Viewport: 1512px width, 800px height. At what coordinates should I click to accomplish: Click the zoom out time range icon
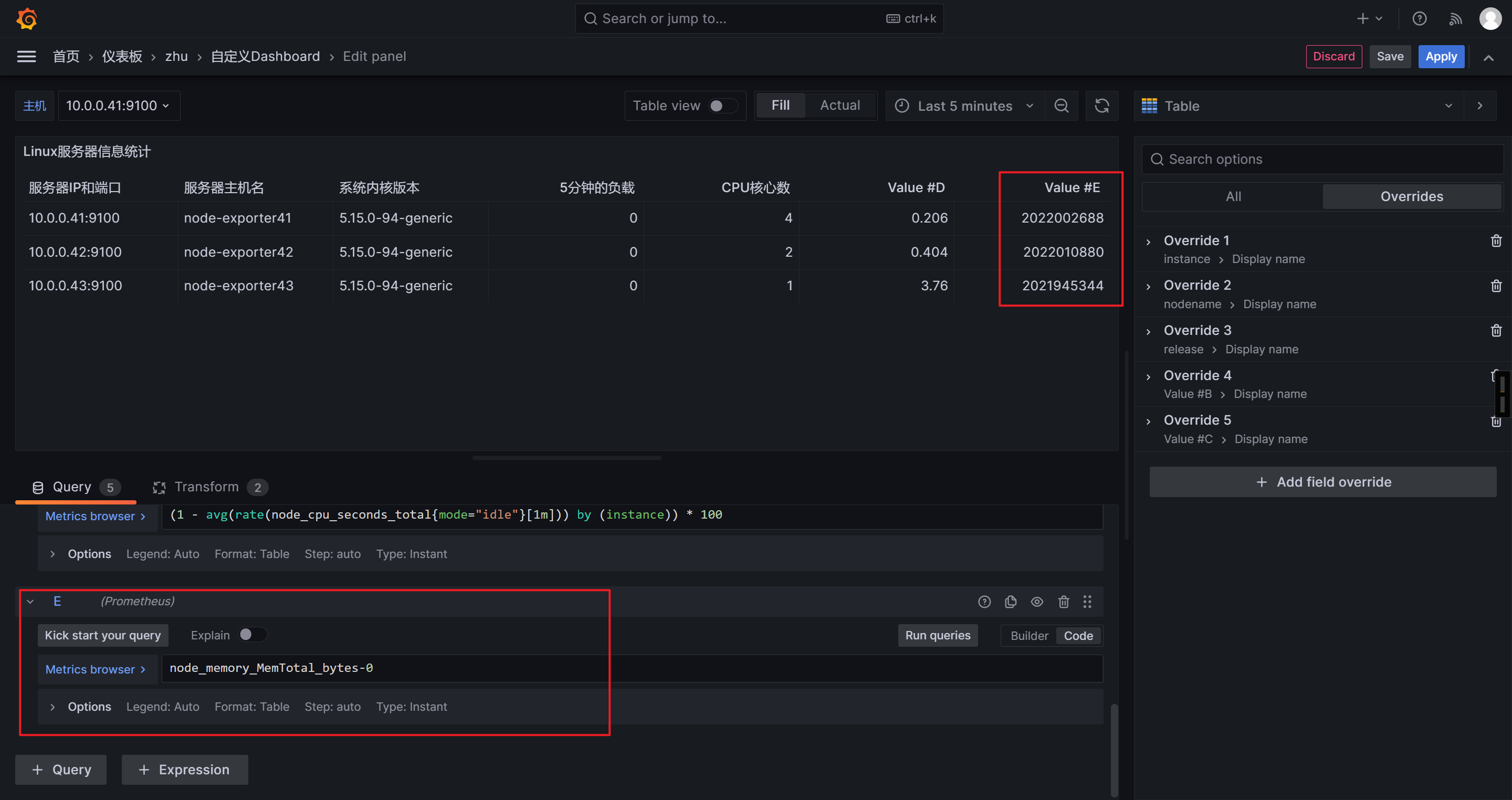(1060, 106)
